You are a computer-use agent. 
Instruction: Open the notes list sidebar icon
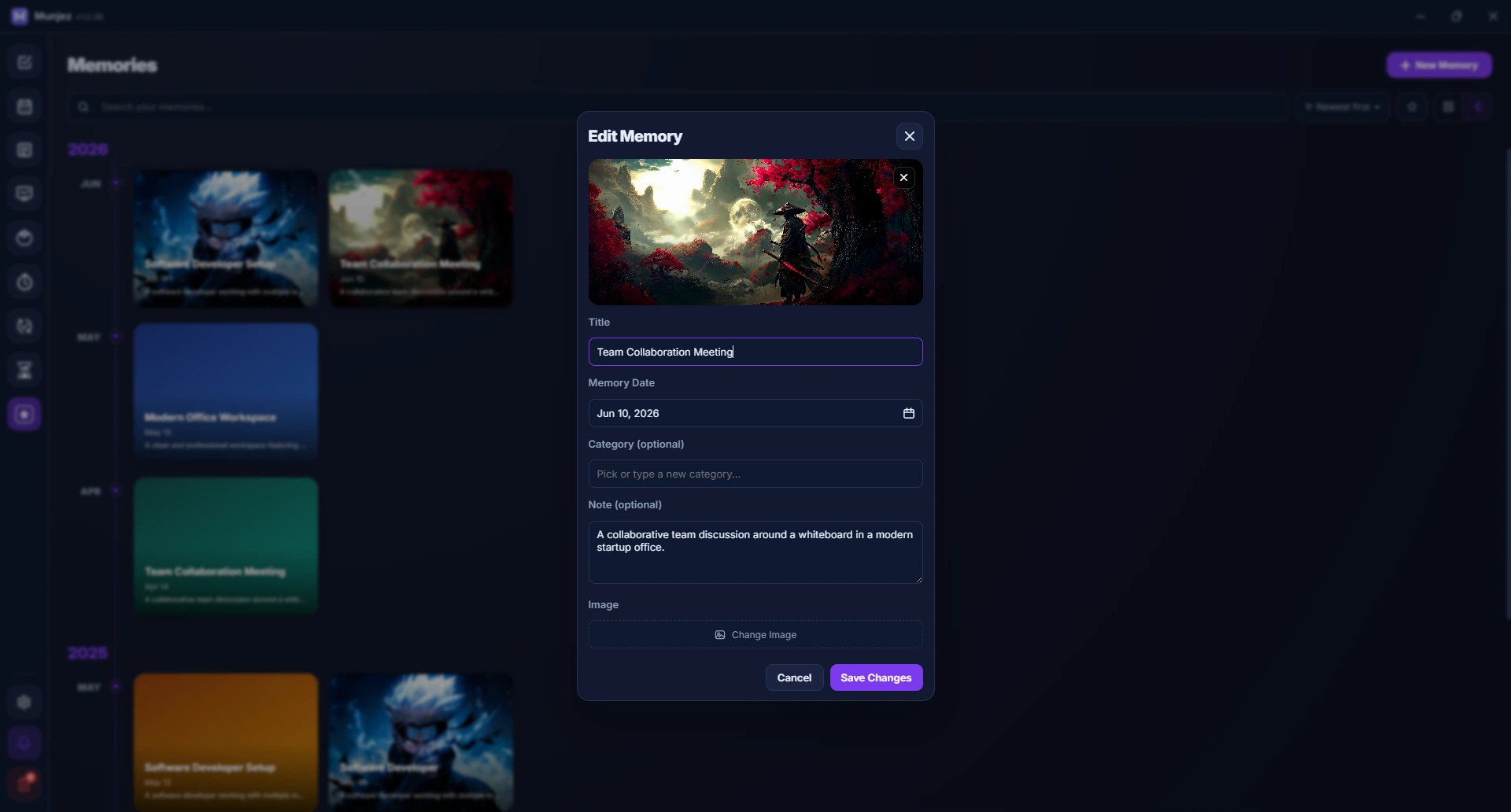pyautogui.click(x=24, y=150)
